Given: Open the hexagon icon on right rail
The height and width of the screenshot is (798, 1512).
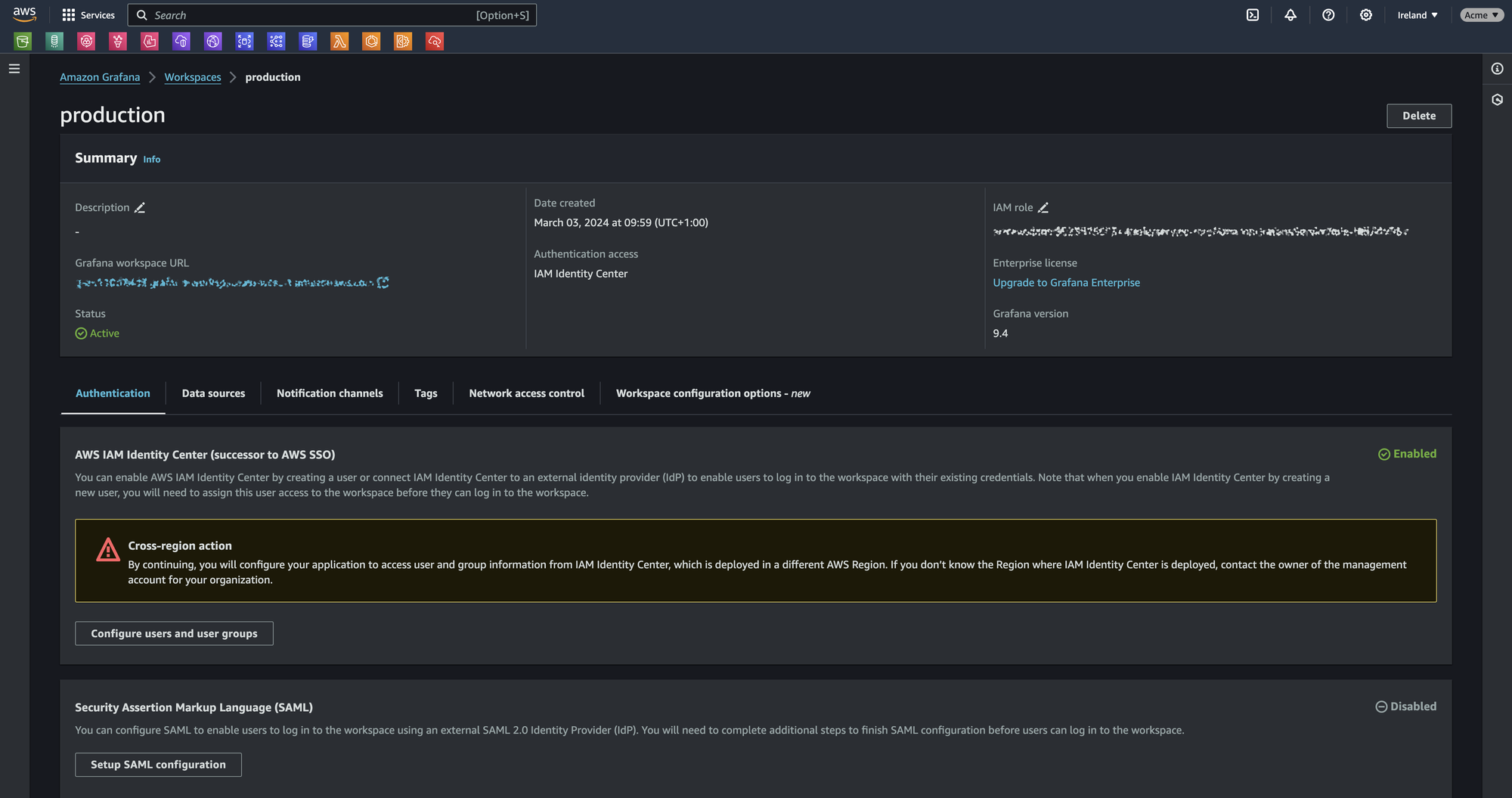Looking at the screenshot, I should click(x=1497, y=100).
